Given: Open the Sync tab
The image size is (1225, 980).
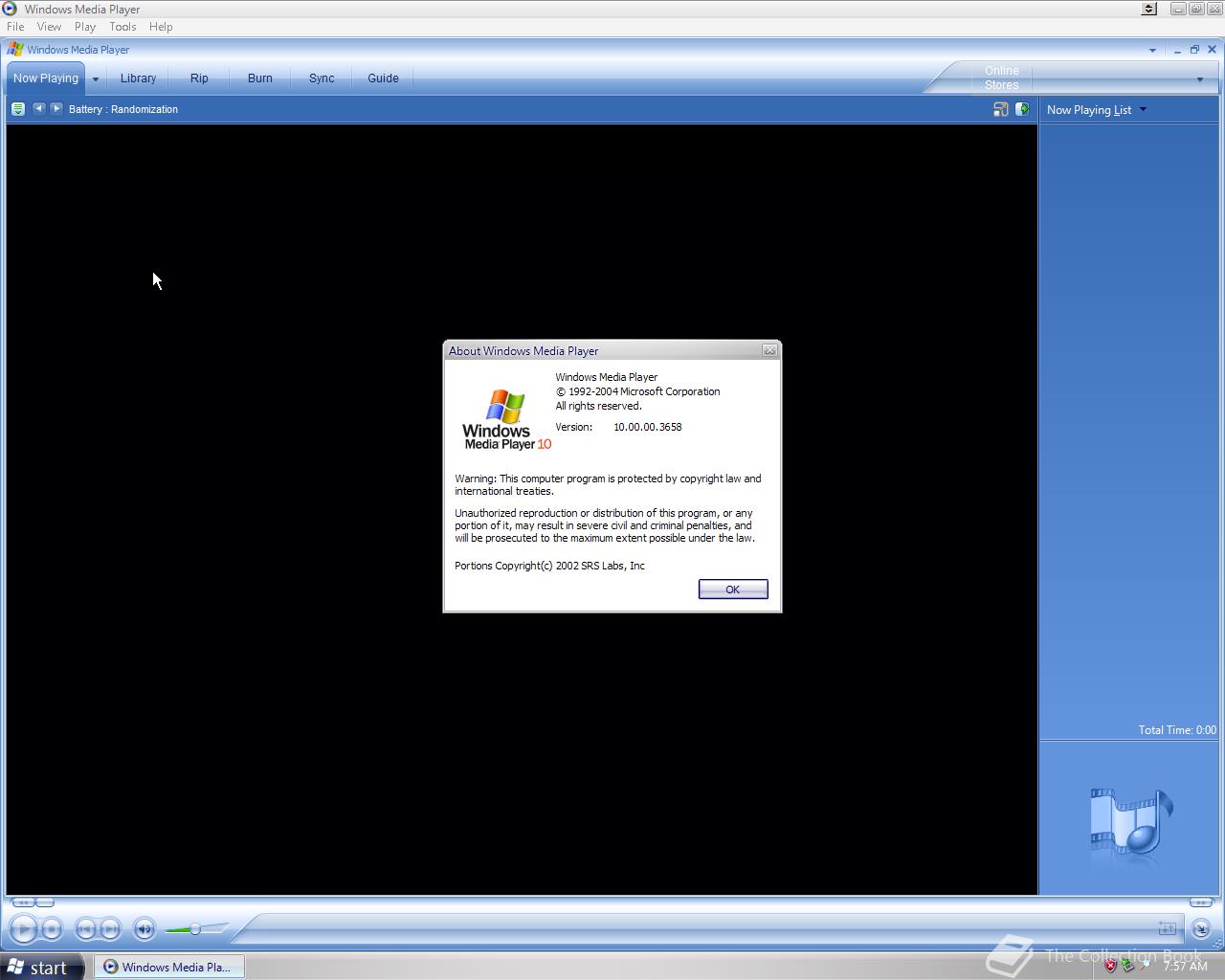Looking at the screenshot, I should tap(322, 78).
